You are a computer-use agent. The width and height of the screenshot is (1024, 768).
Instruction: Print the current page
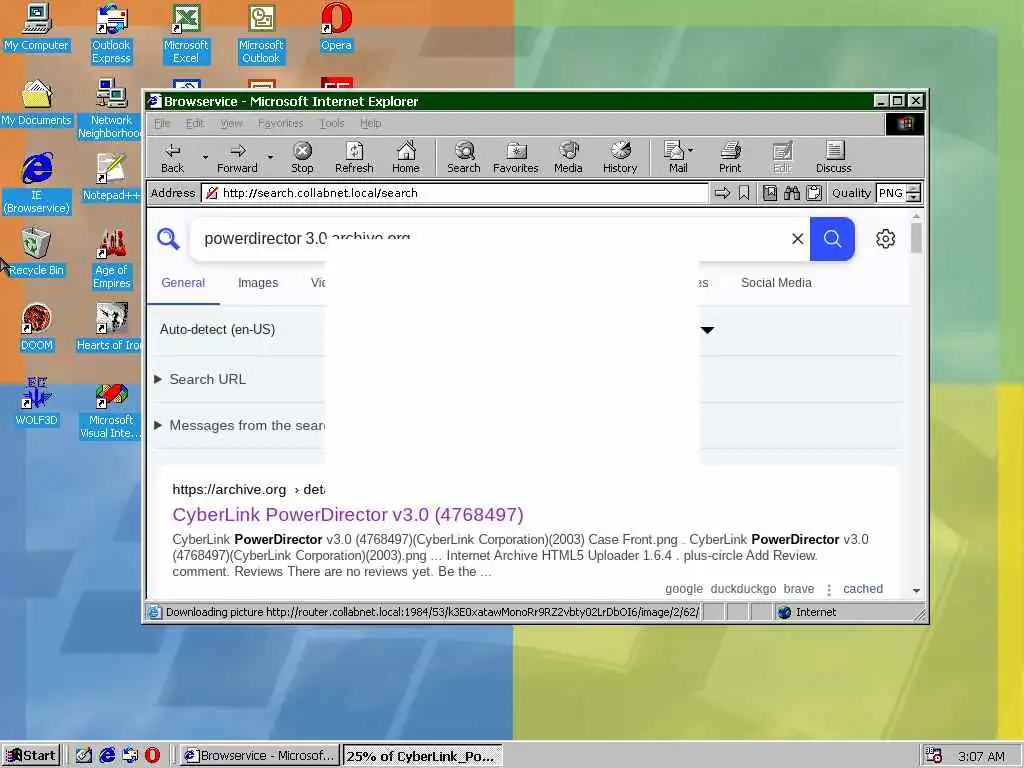[730, 158]
